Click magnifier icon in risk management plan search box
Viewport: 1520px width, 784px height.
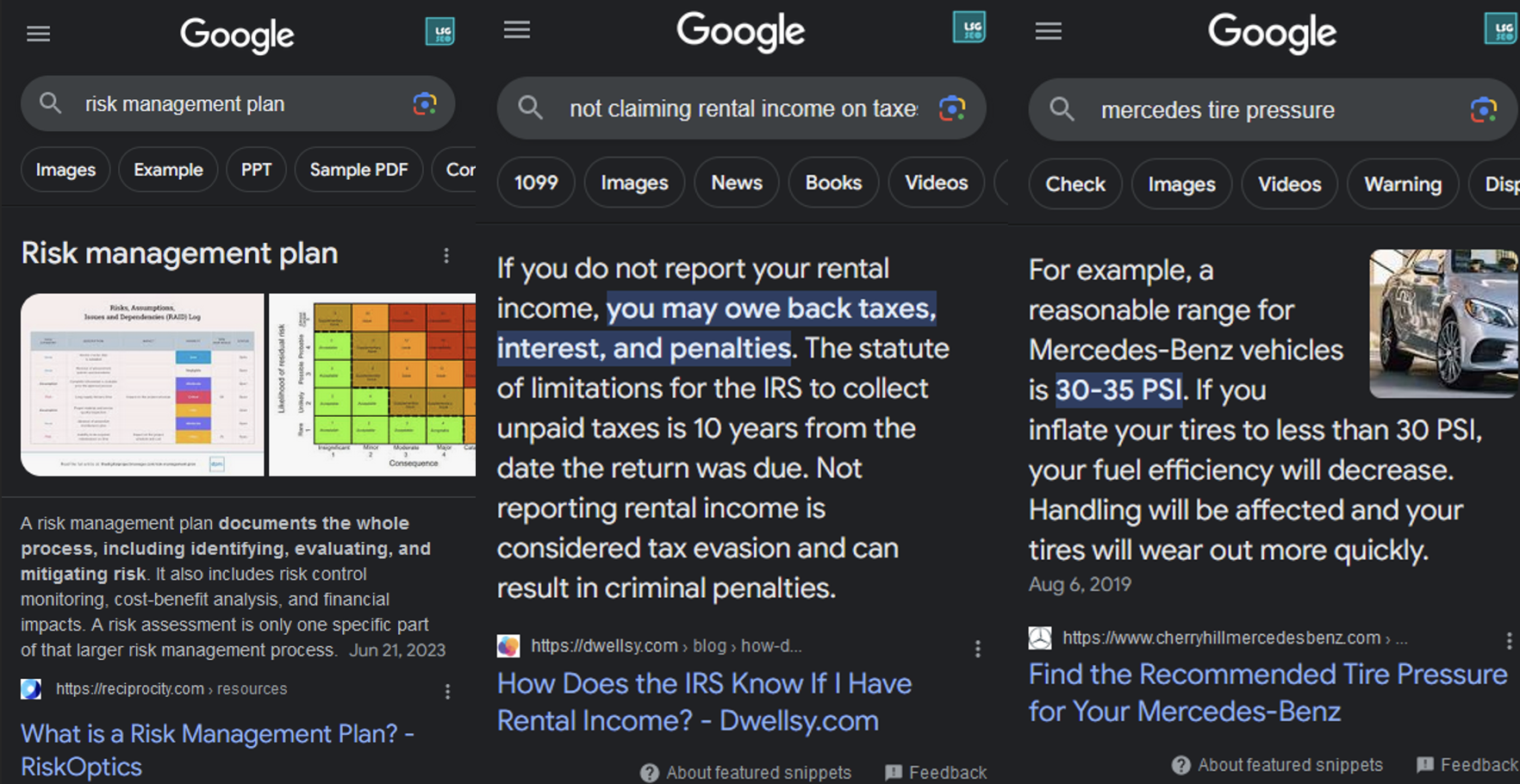[51, 104]
